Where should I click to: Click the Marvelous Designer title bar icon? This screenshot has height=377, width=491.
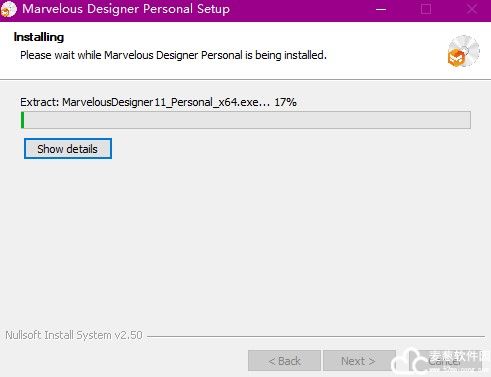tap(8, 9)
